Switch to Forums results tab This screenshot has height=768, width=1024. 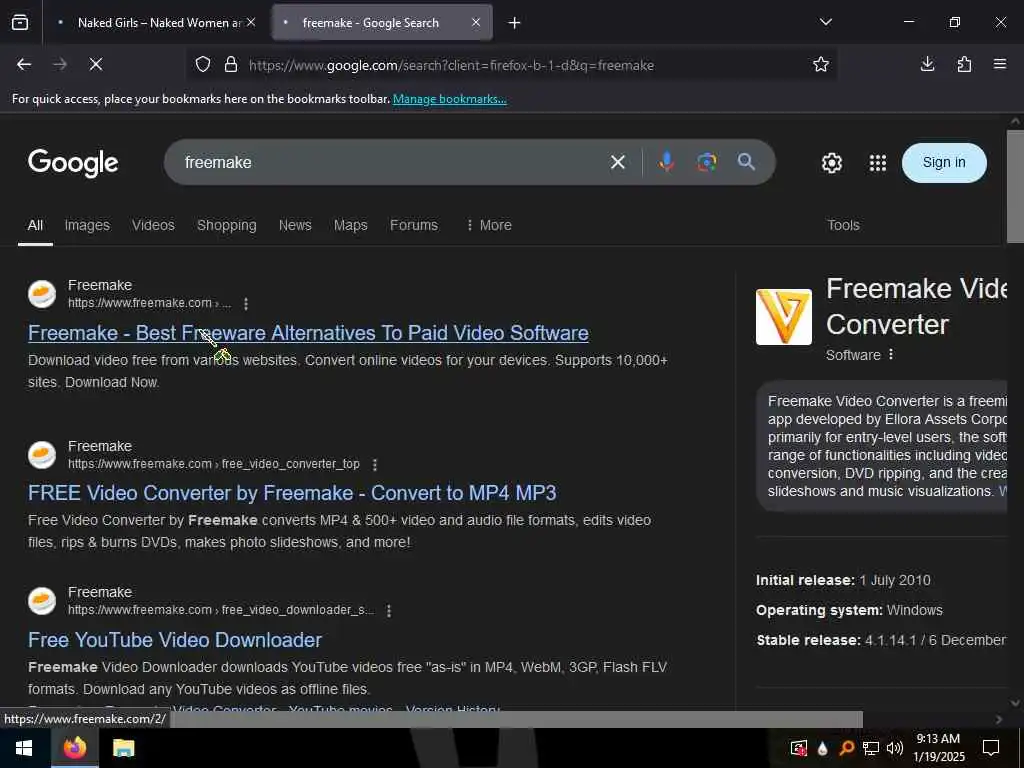[414, 225]
